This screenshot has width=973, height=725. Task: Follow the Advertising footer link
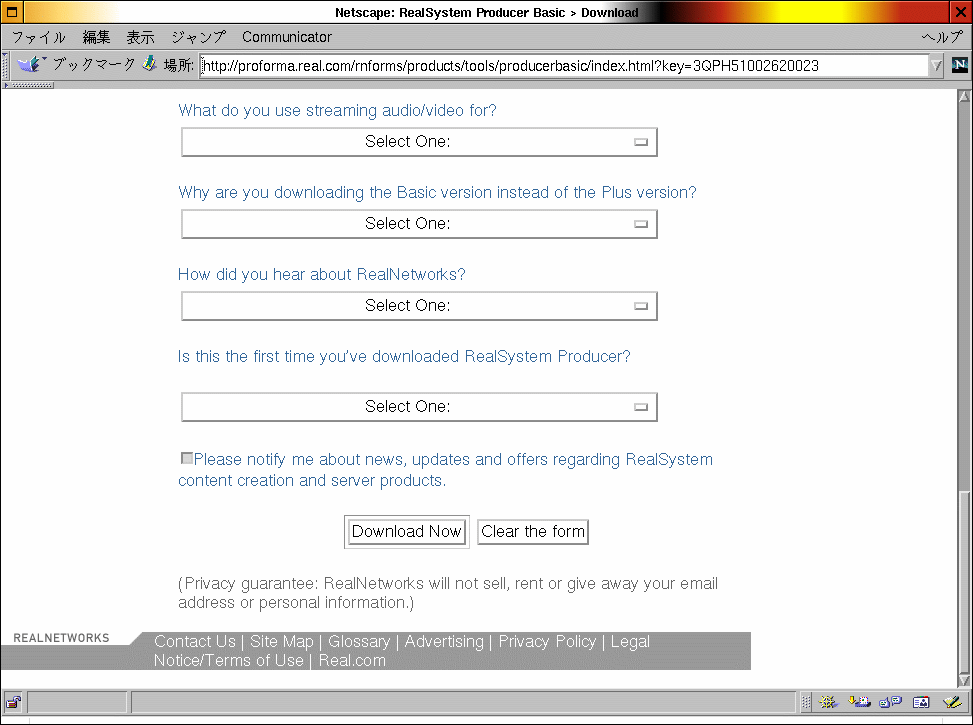tap(444, 641)
